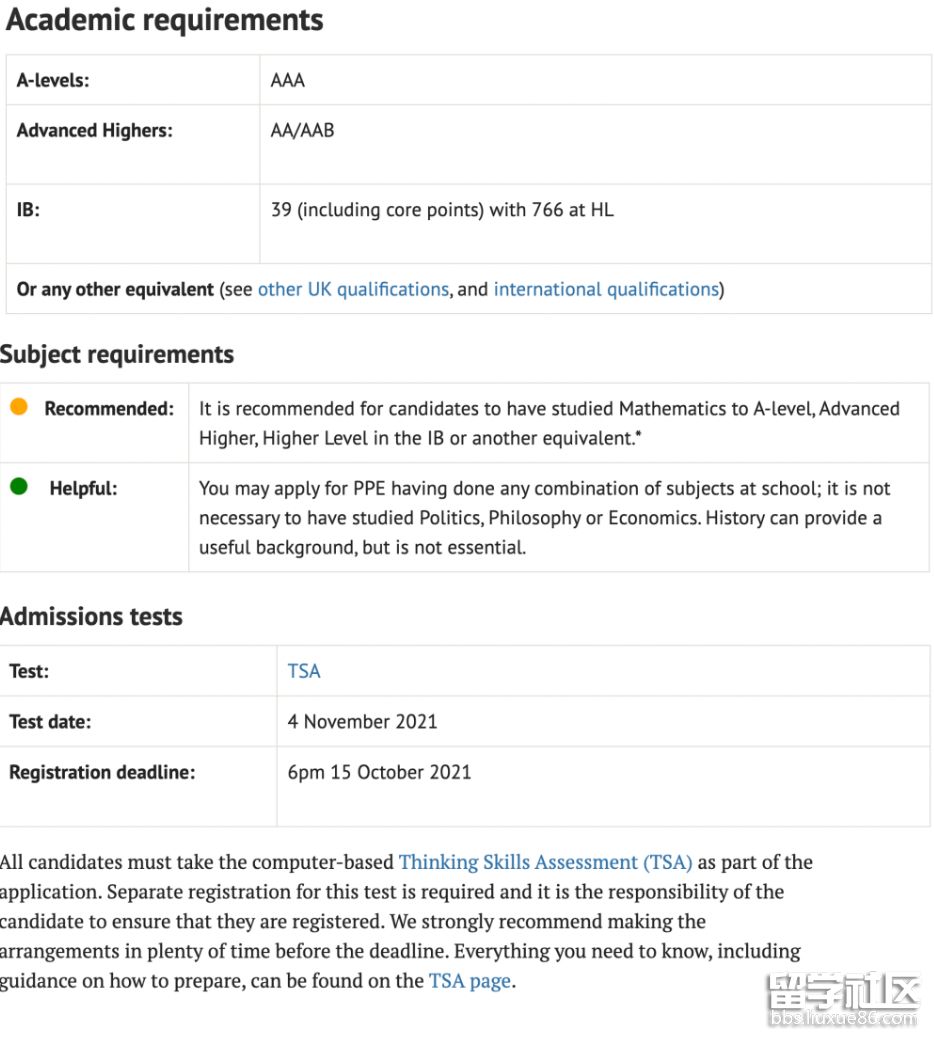934x1040 pixels.
Task: Open the Thinking Skills Assessment (TSA) link
Action: pos(545,862)
